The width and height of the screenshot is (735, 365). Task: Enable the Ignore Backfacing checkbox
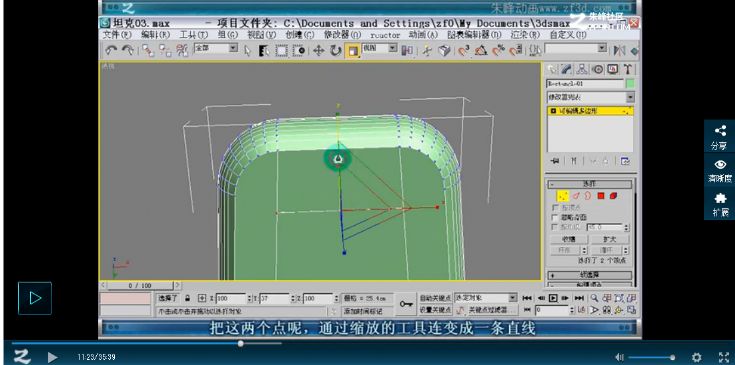(556, 217)
